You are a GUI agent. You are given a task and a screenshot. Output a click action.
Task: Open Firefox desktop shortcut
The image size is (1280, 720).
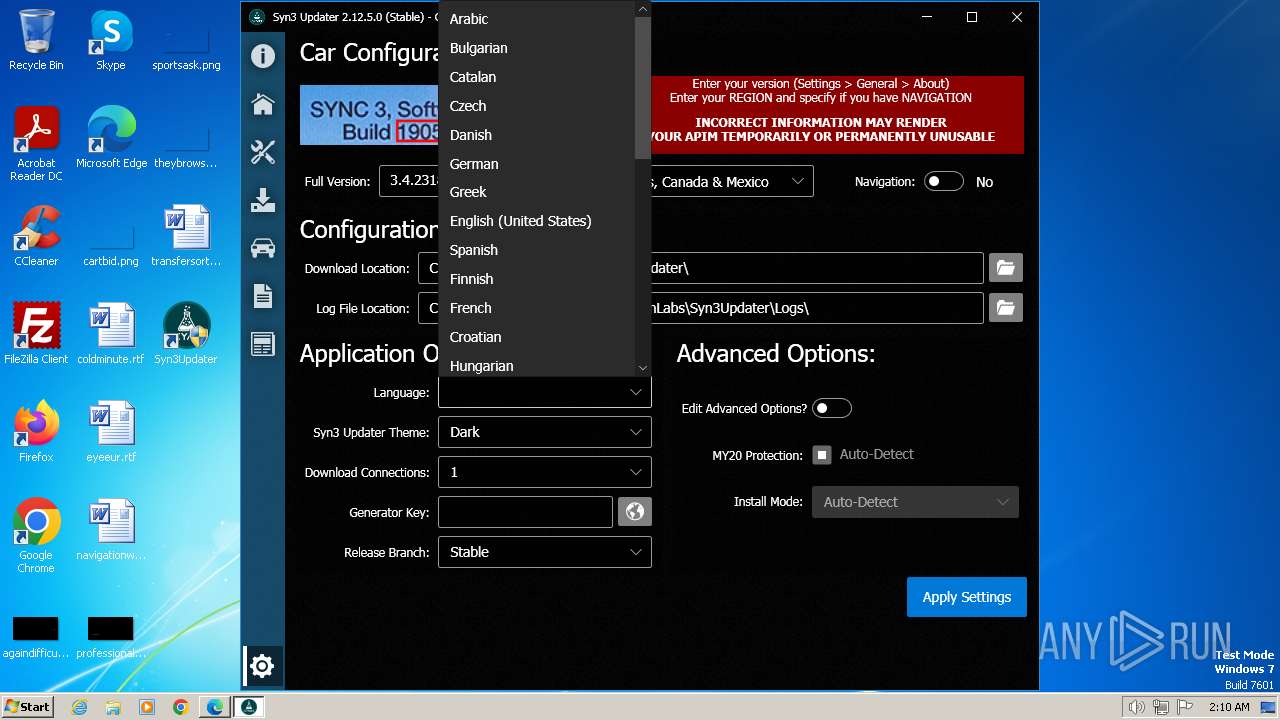(x=36, y=432)
